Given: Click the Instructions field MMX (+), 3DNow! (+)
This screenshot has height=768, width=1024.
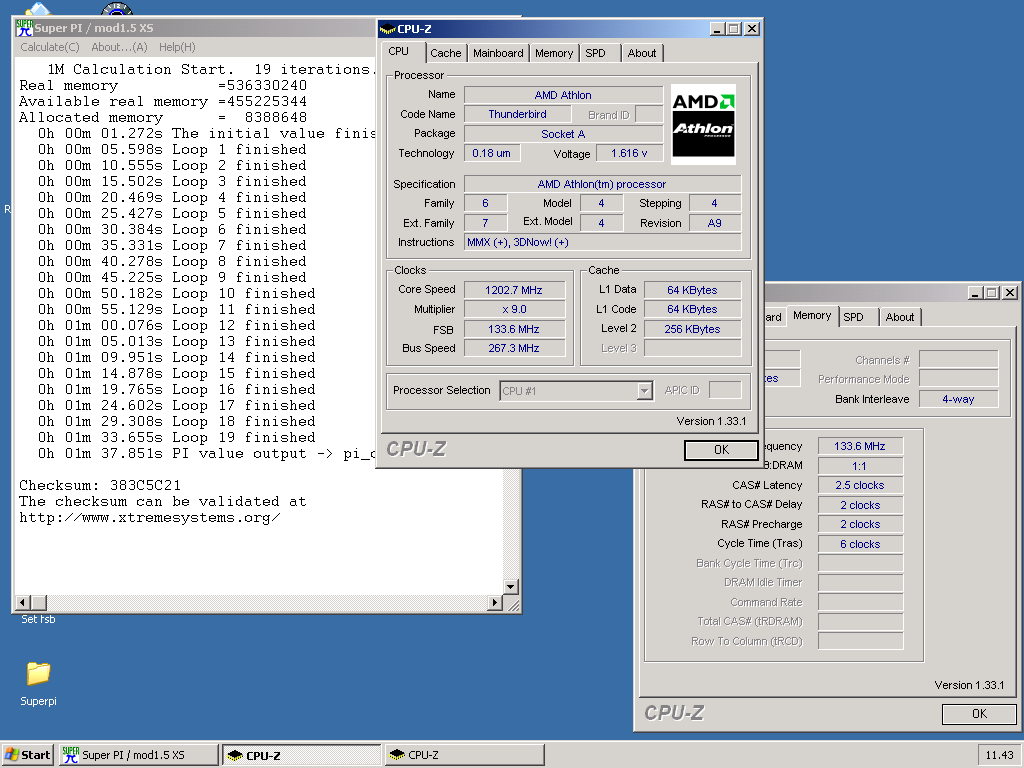Looking at the screenshot, I should 602,242.
